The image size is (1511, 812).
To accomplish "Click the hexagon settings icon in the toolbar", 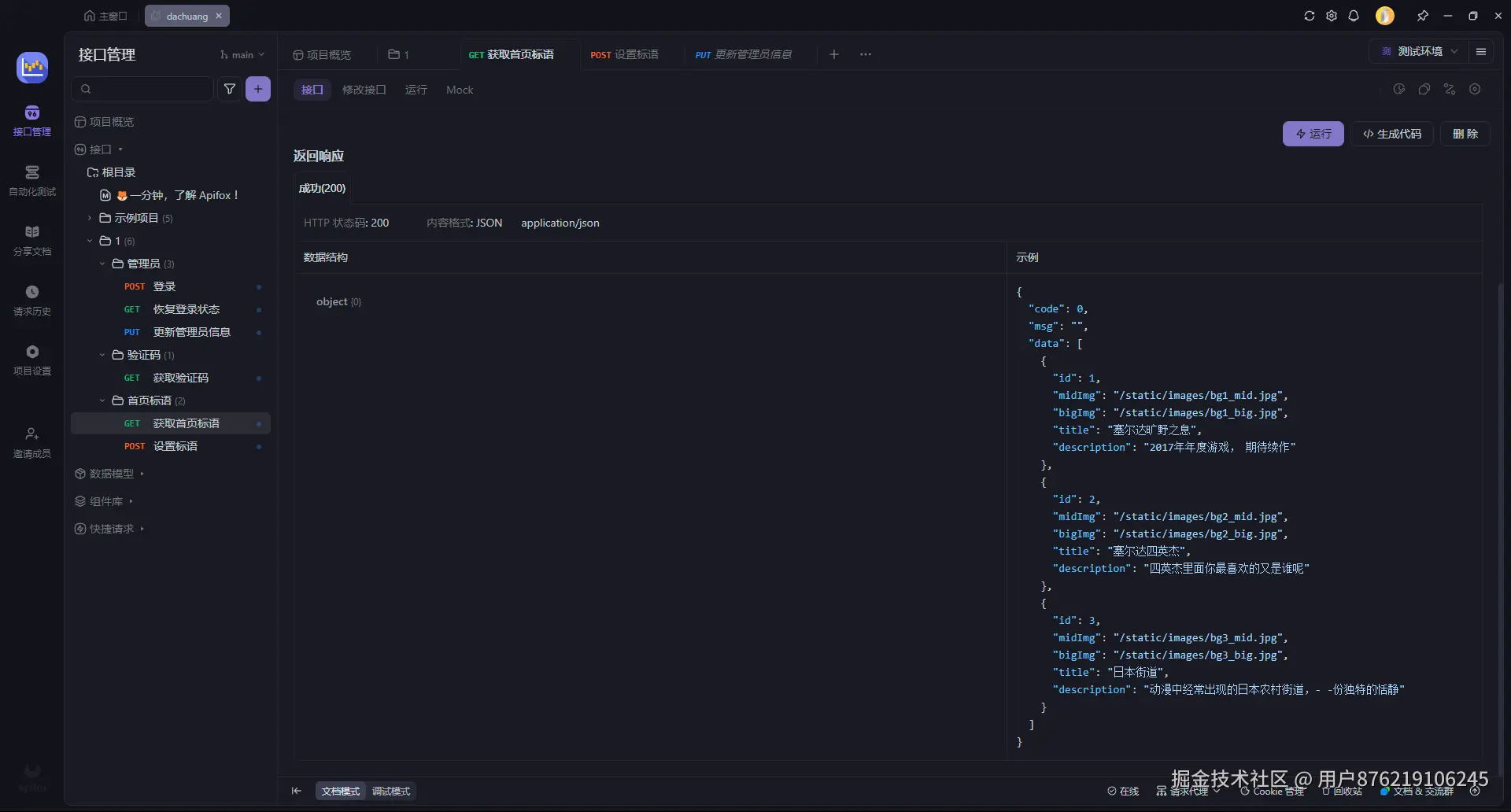I will (x=1475, y=89).
